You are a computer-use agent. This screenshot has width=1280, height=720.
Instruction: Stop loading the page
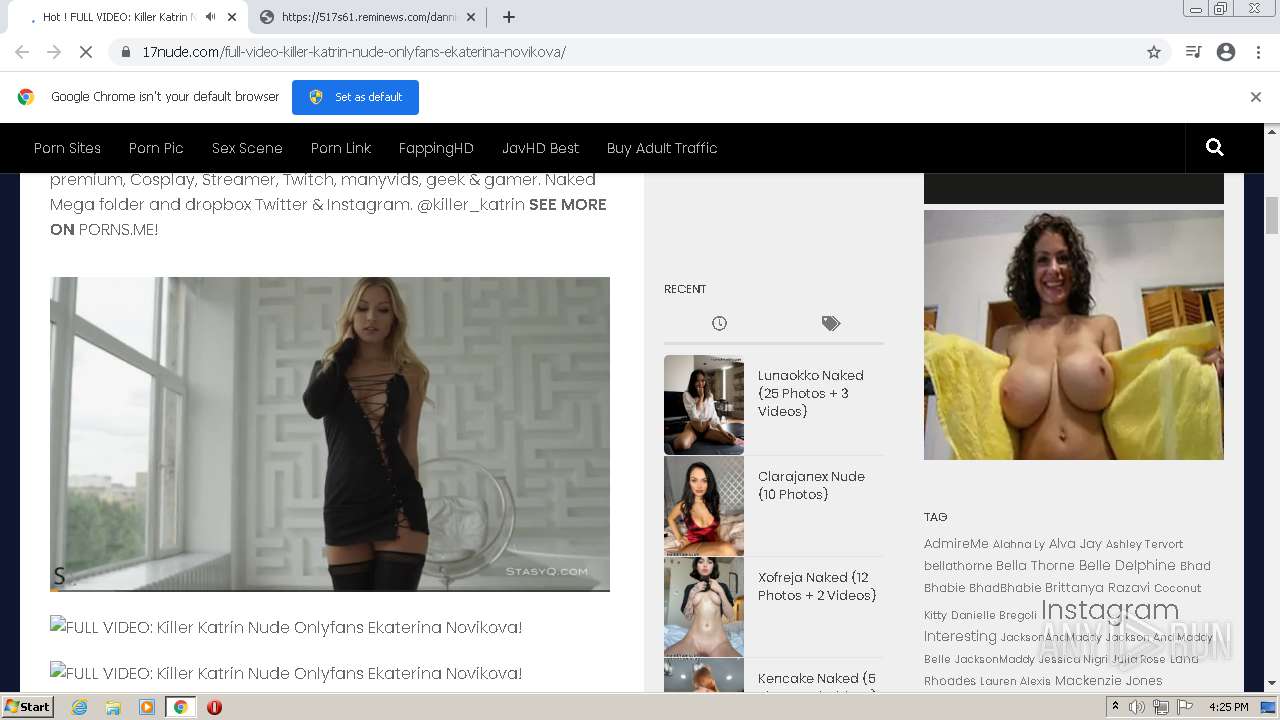[x=86, y=52]
